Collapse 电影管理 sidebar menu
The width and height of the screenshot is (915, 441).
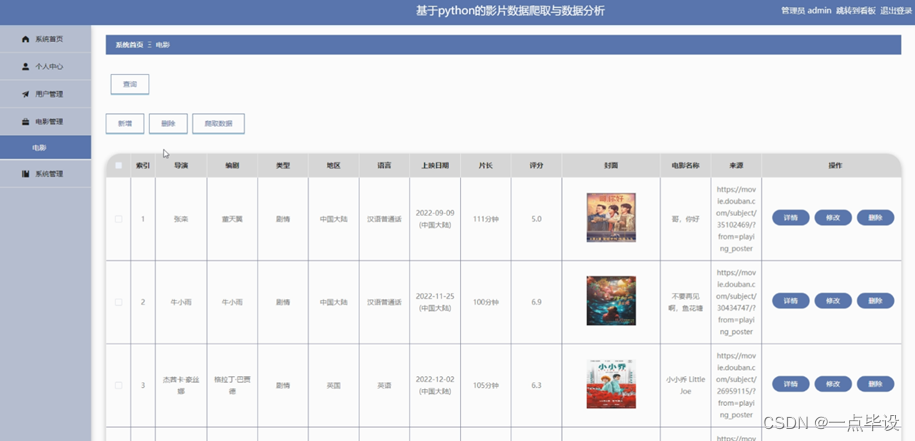click(46, 122)
